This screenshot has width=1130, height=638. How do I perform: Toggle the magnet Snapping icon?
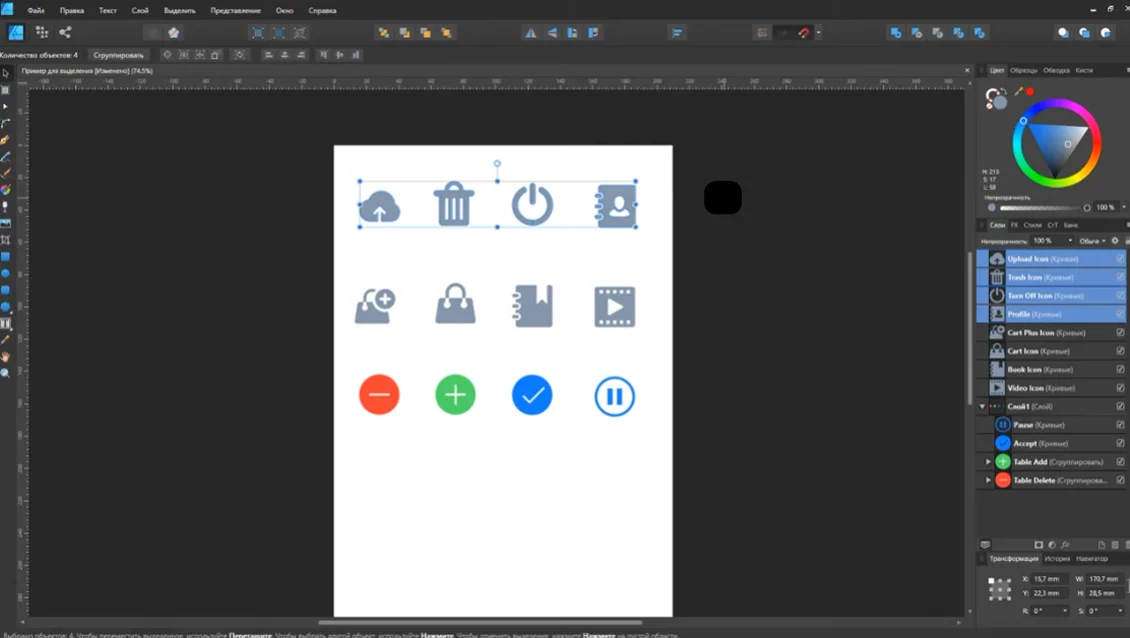coord(804,32)
